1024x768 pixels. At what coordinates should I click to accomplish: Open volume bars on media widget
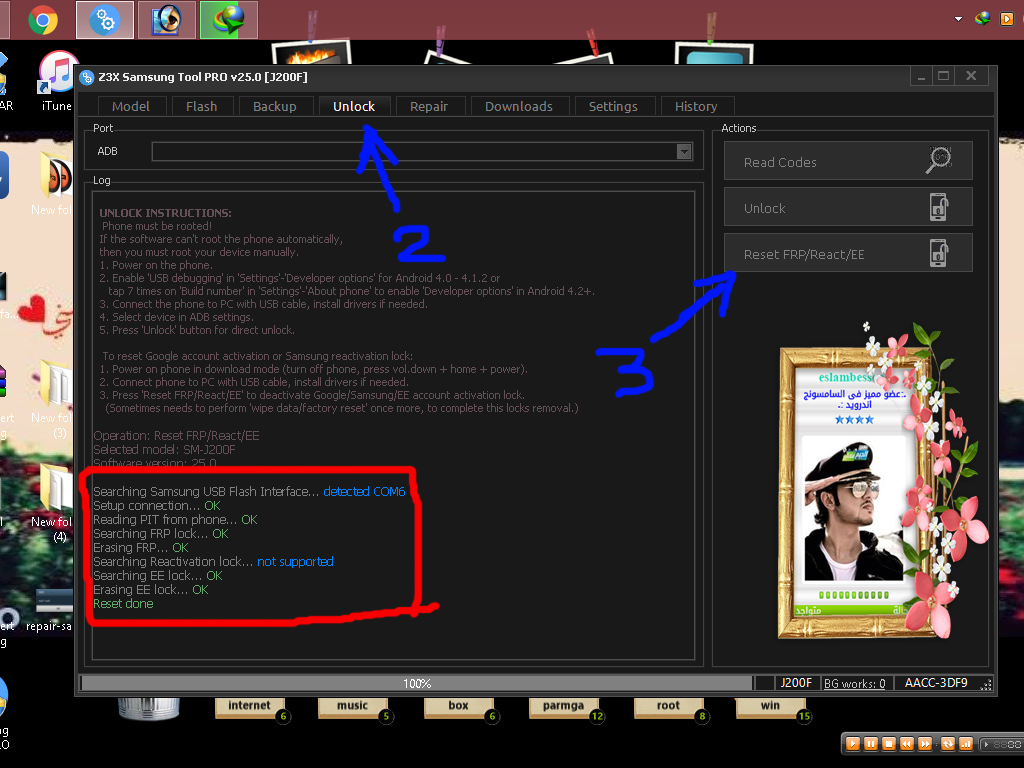pyautogui.click(x=966, y=744)
